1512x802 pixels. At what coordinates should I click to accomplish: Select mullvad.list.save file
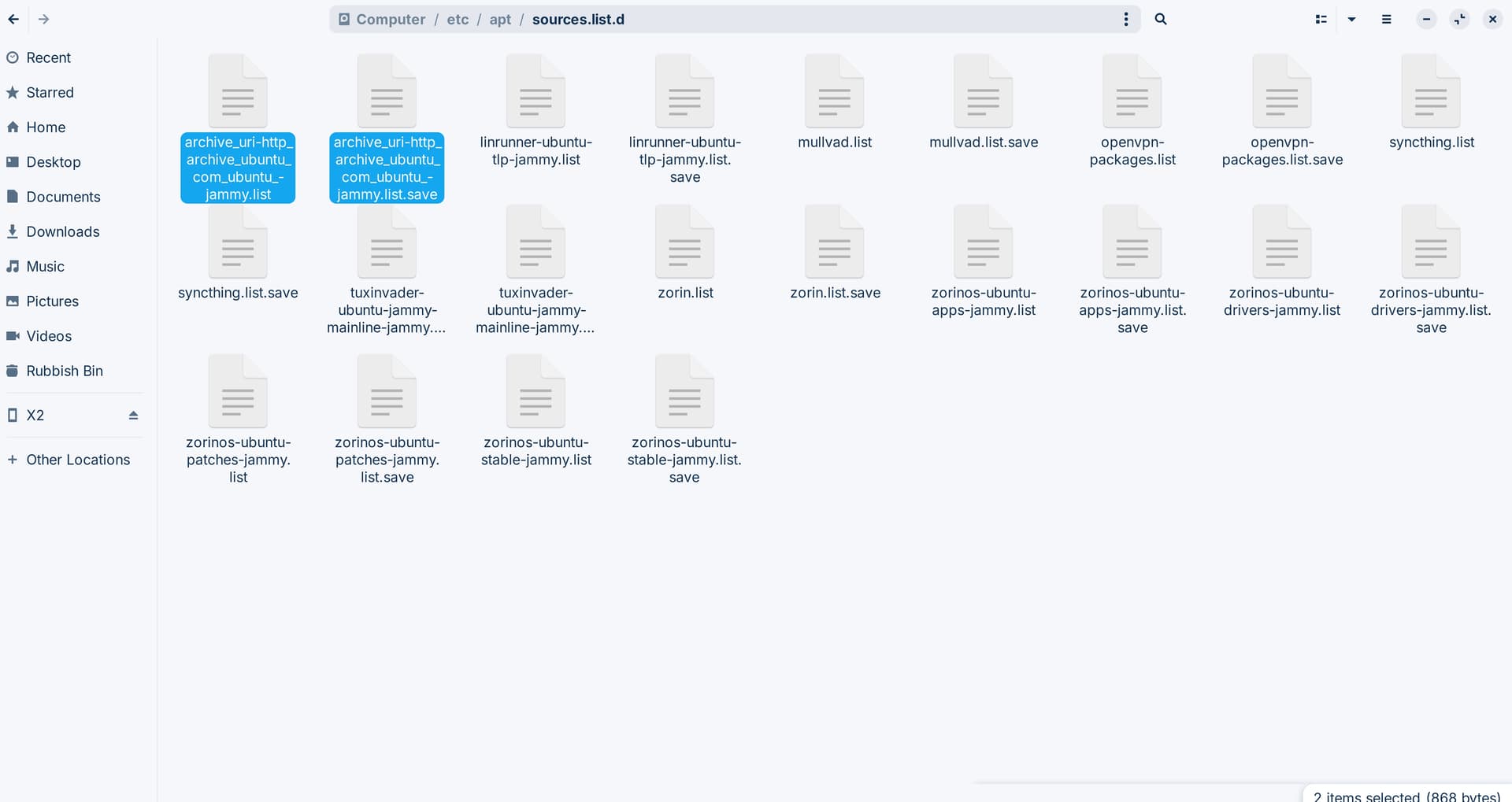(984, 102)
